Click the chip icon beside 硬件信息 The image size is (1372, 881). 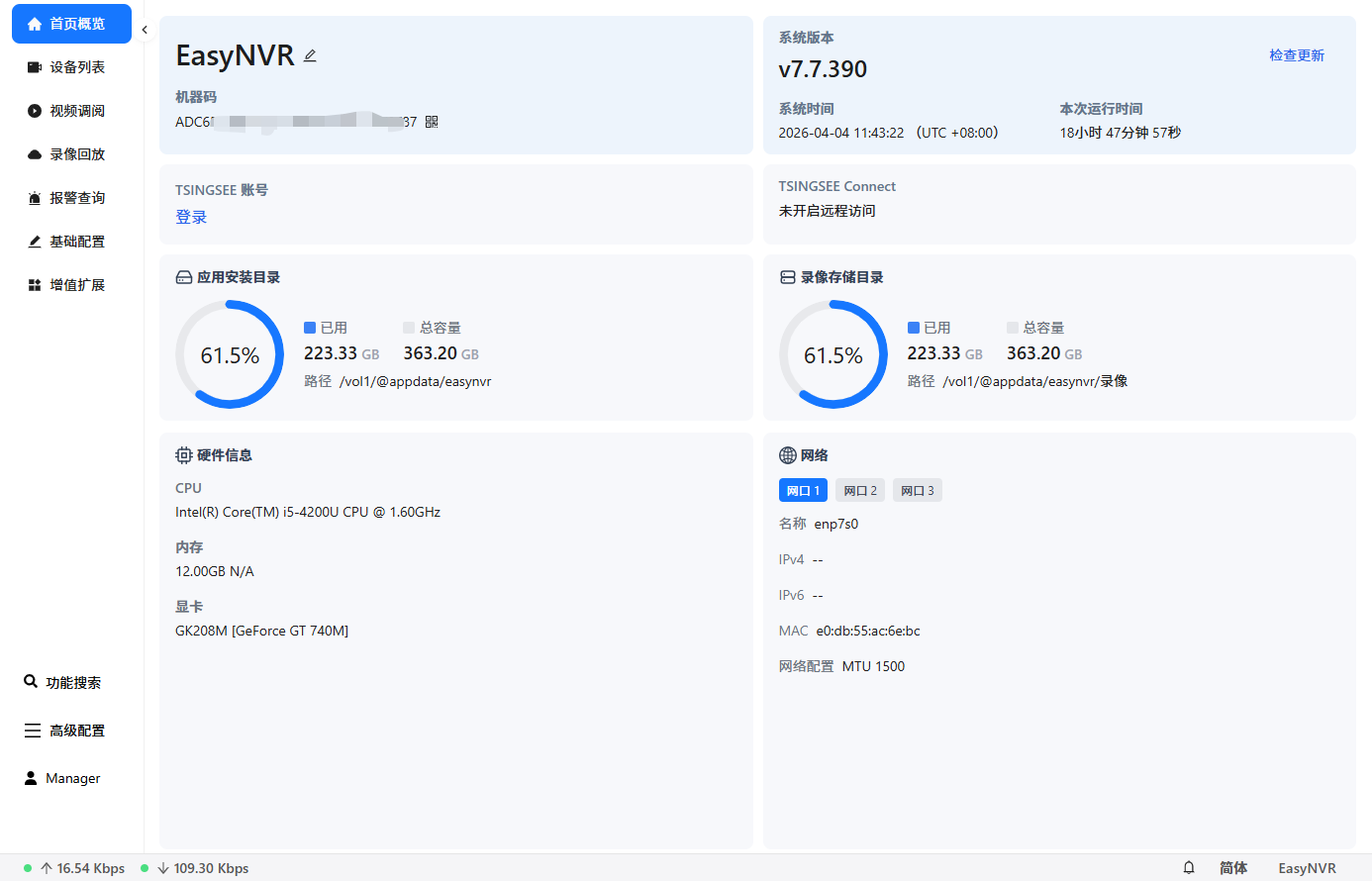click(x=184, y=455)
